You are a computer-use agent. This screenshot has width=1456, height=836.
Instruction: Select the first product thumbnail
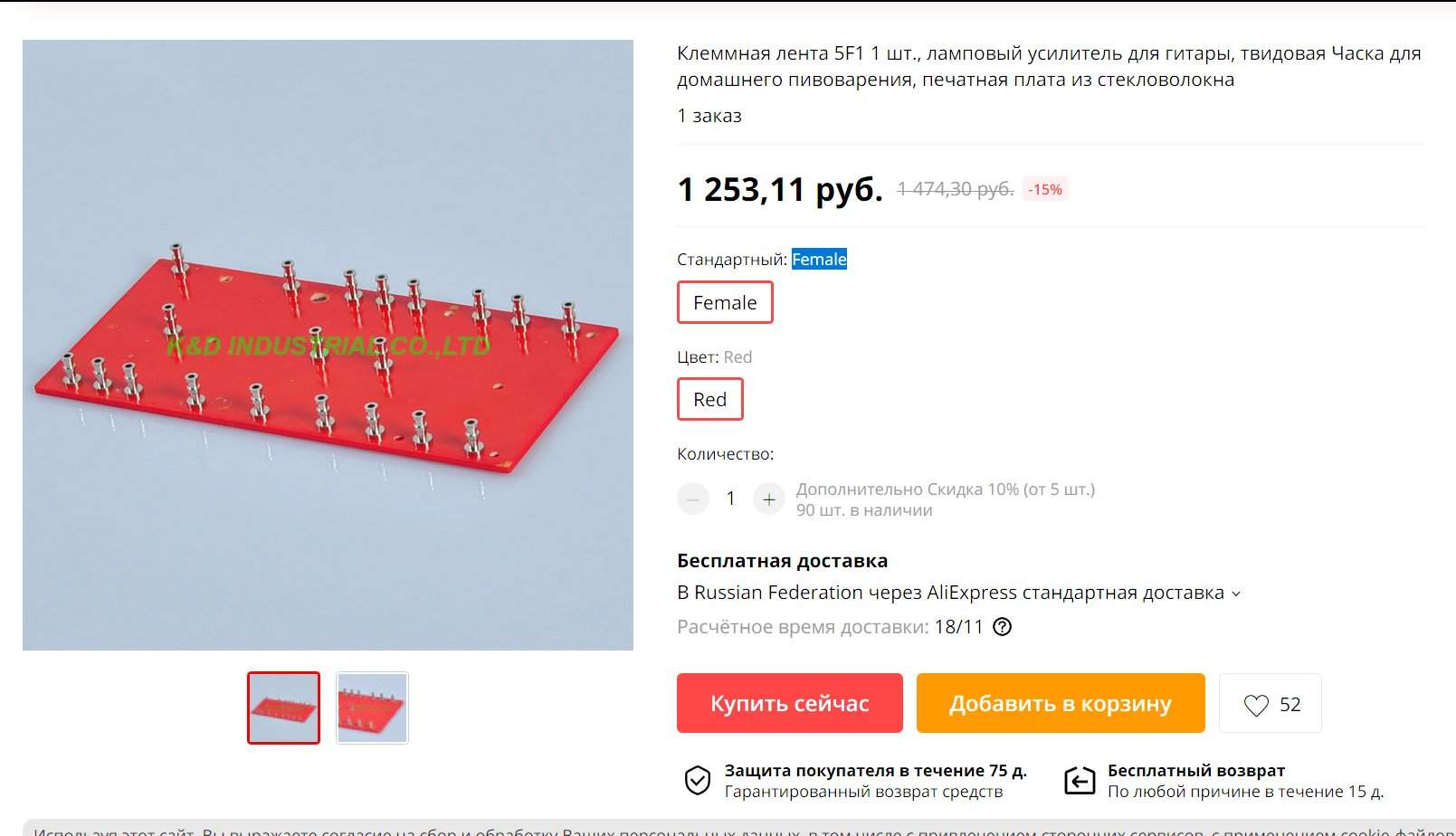[283, 708]
